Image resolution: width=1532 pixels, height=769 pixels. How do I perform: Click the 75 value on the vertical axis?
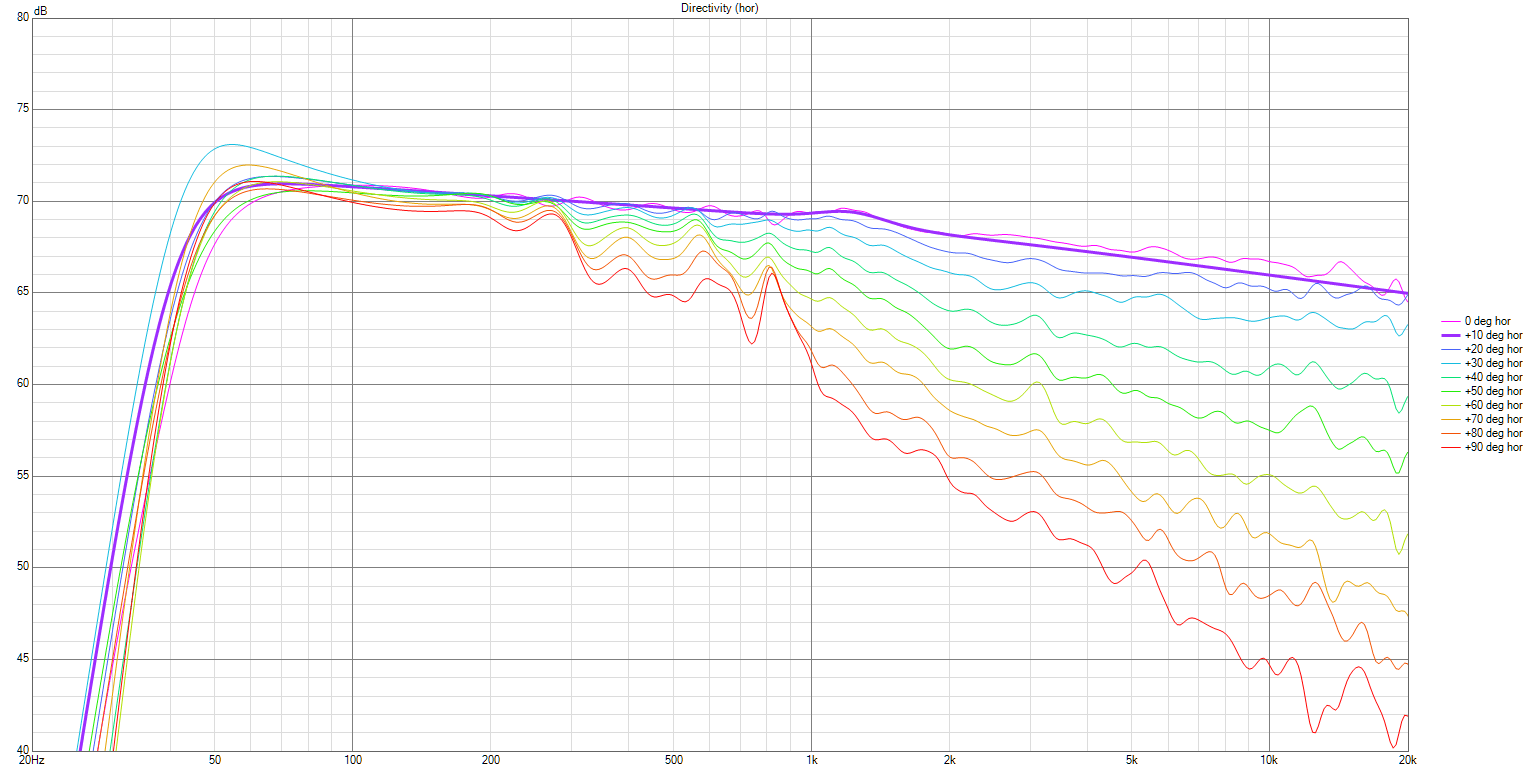(23, 109)
